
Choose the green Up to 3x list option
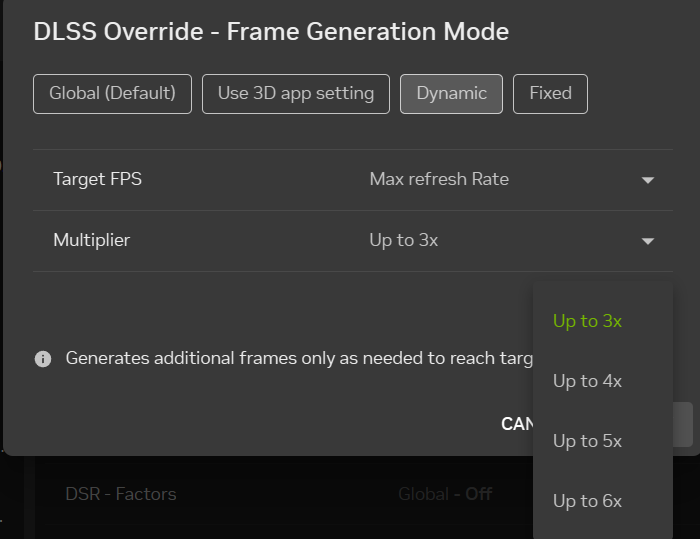tap(588, 321)
